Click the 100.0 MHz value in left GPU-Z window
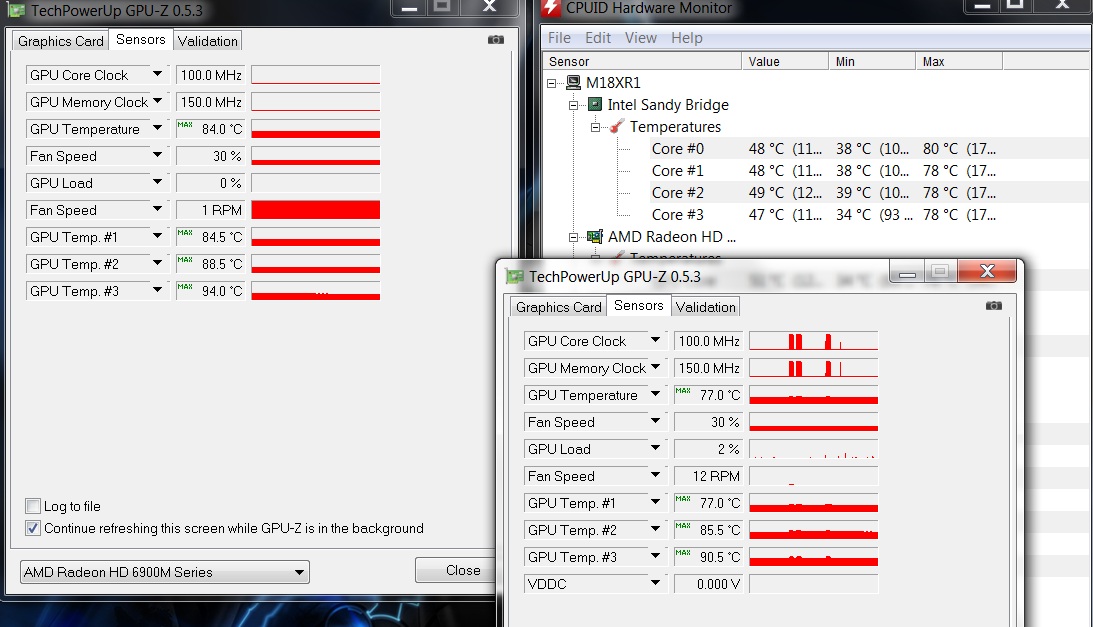Image resolution: width=1093 pixels, height=627 pixels. click(x=211, y=75)
